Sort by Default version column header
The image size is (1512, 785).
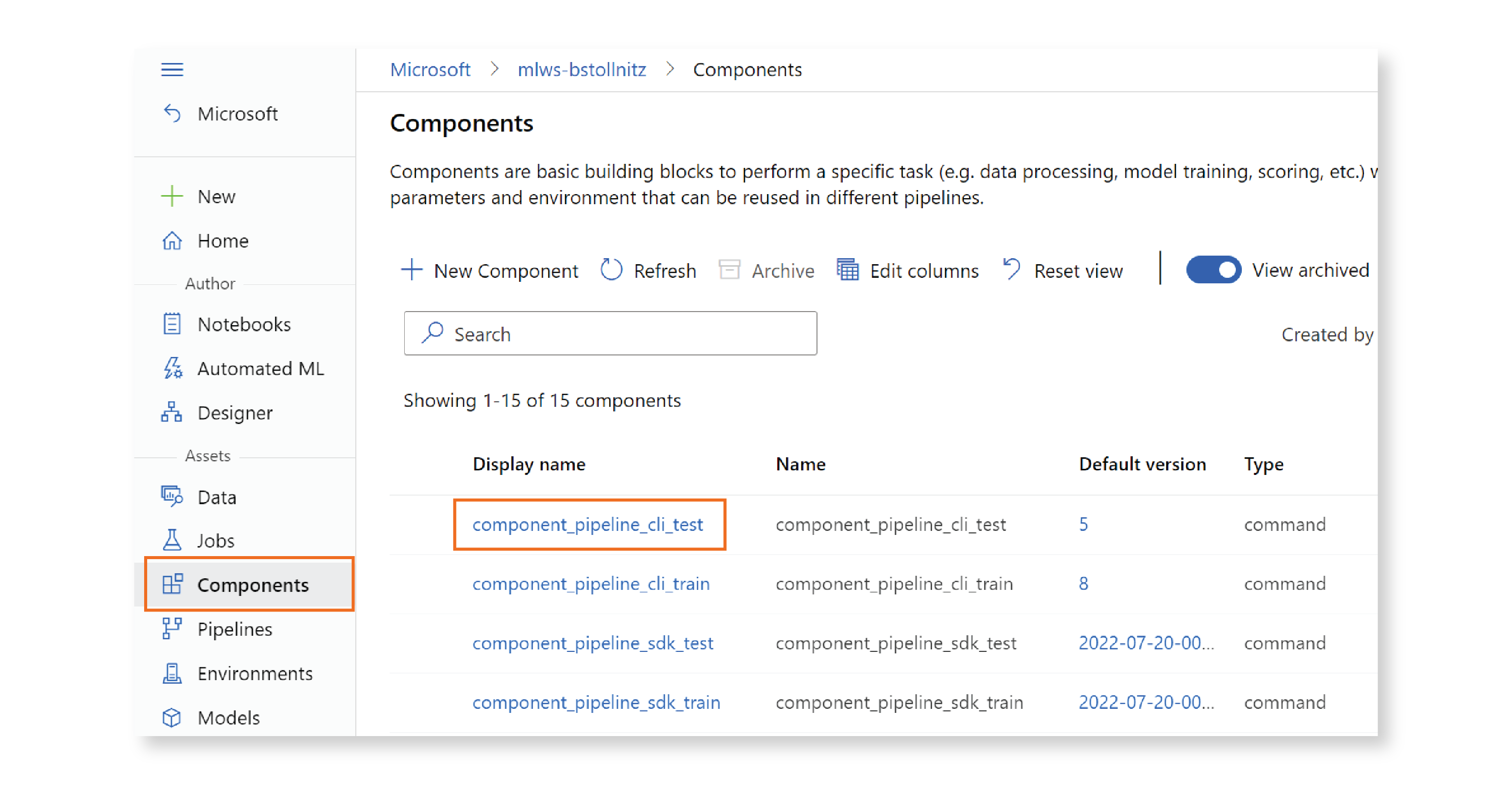[x=1142, y=464]
